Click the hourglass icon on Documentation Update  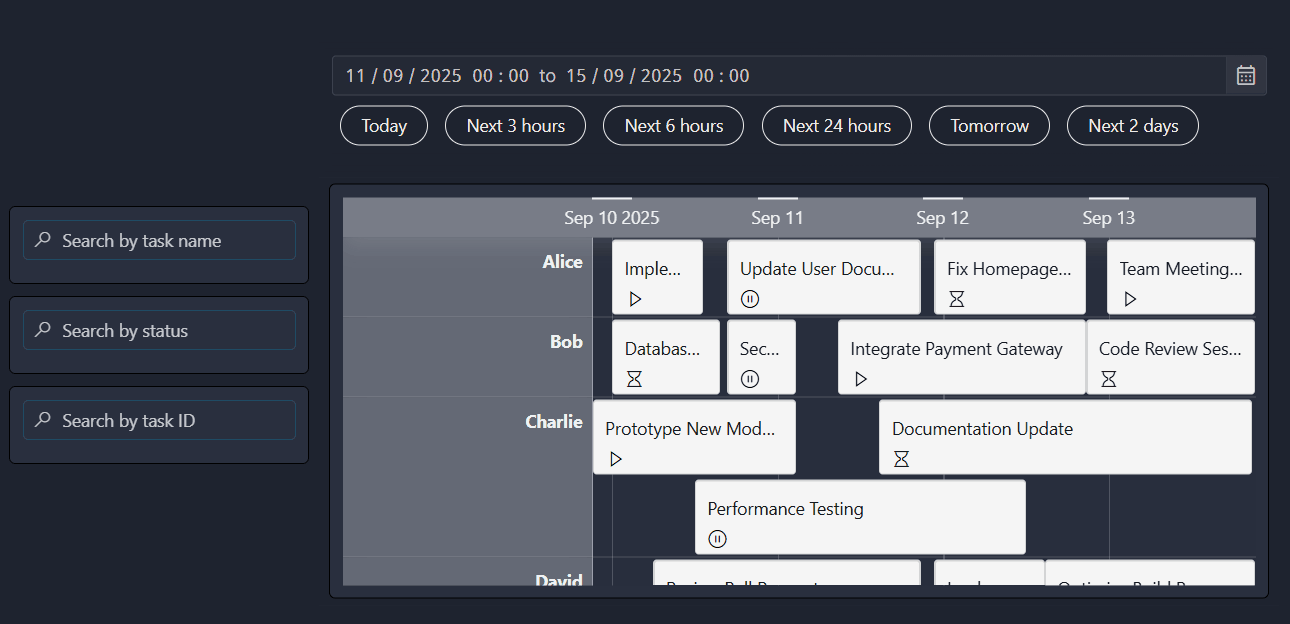901,458
